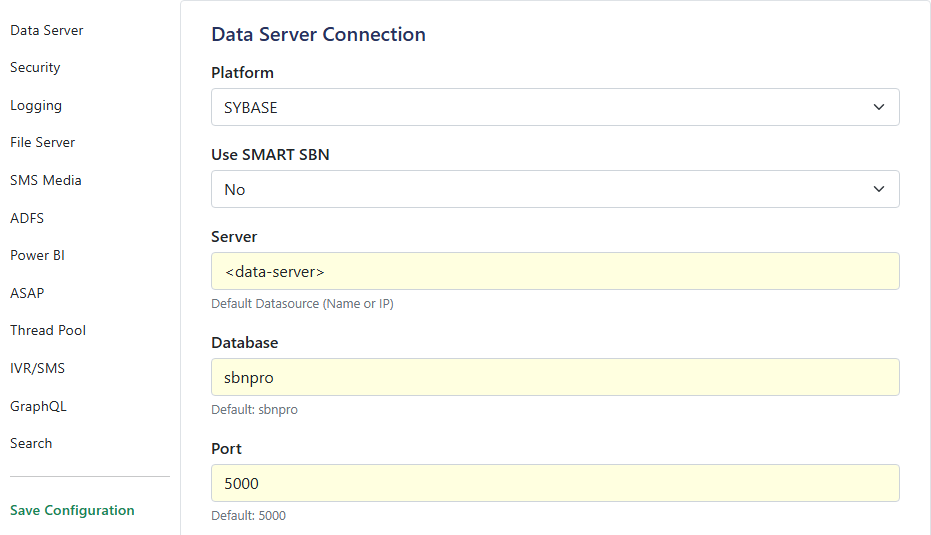Open the Logging section
This screenshot has width=931, height=535.
tap(36, 106)
